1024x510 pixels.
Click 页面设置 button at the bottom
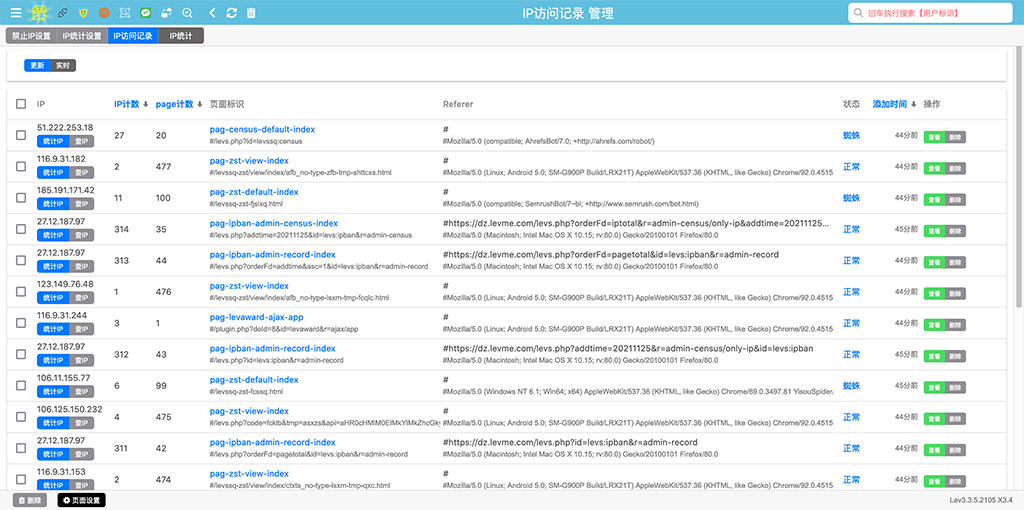coord(81,500)
